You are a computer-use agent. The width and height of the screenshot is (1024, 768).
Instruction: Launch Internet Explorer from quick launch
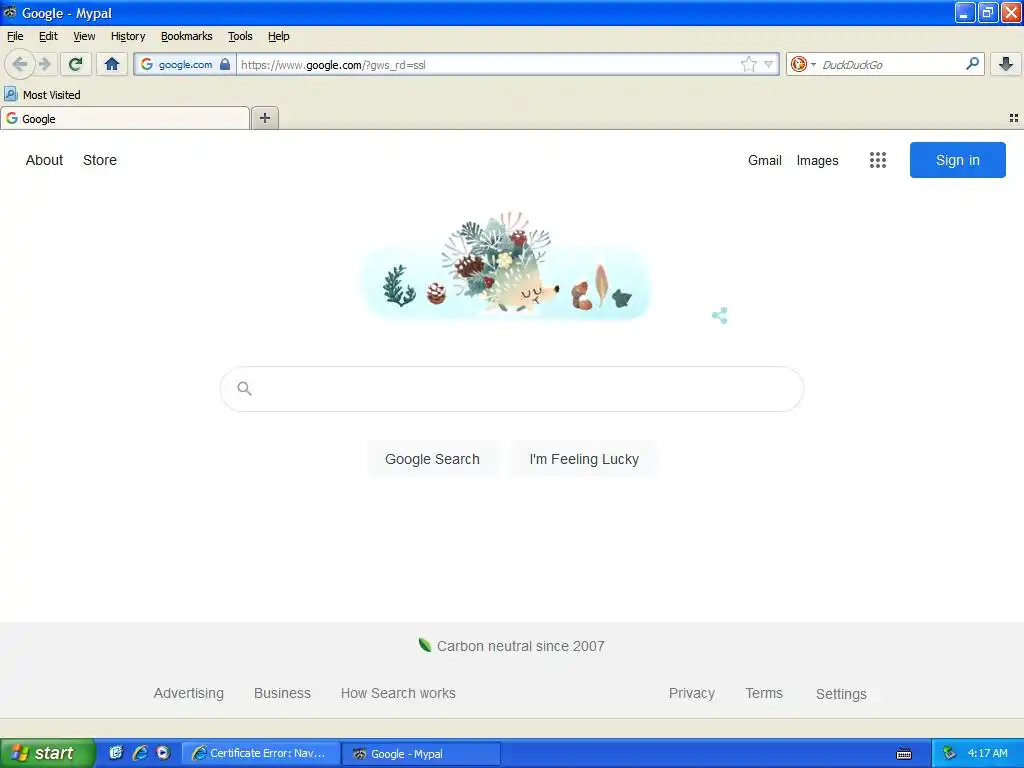[139, 753]
